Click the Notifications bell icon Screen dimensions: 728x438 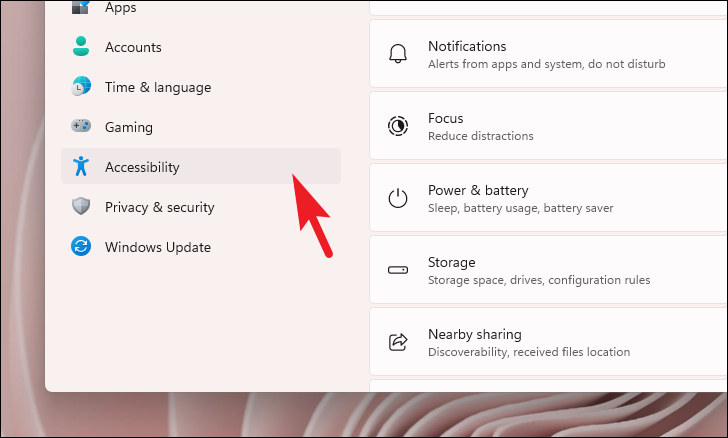[398, 54]
